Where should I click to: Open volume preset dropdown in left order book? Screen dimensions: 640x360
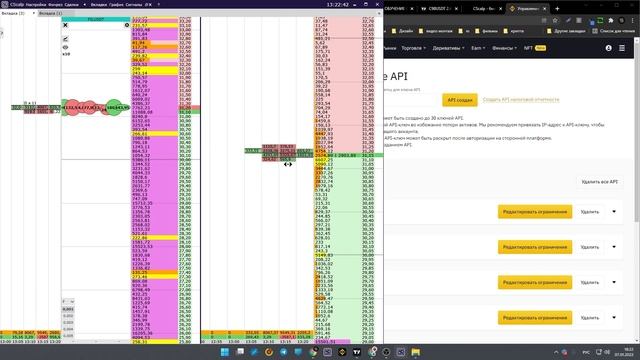click(x=68, y=302)
